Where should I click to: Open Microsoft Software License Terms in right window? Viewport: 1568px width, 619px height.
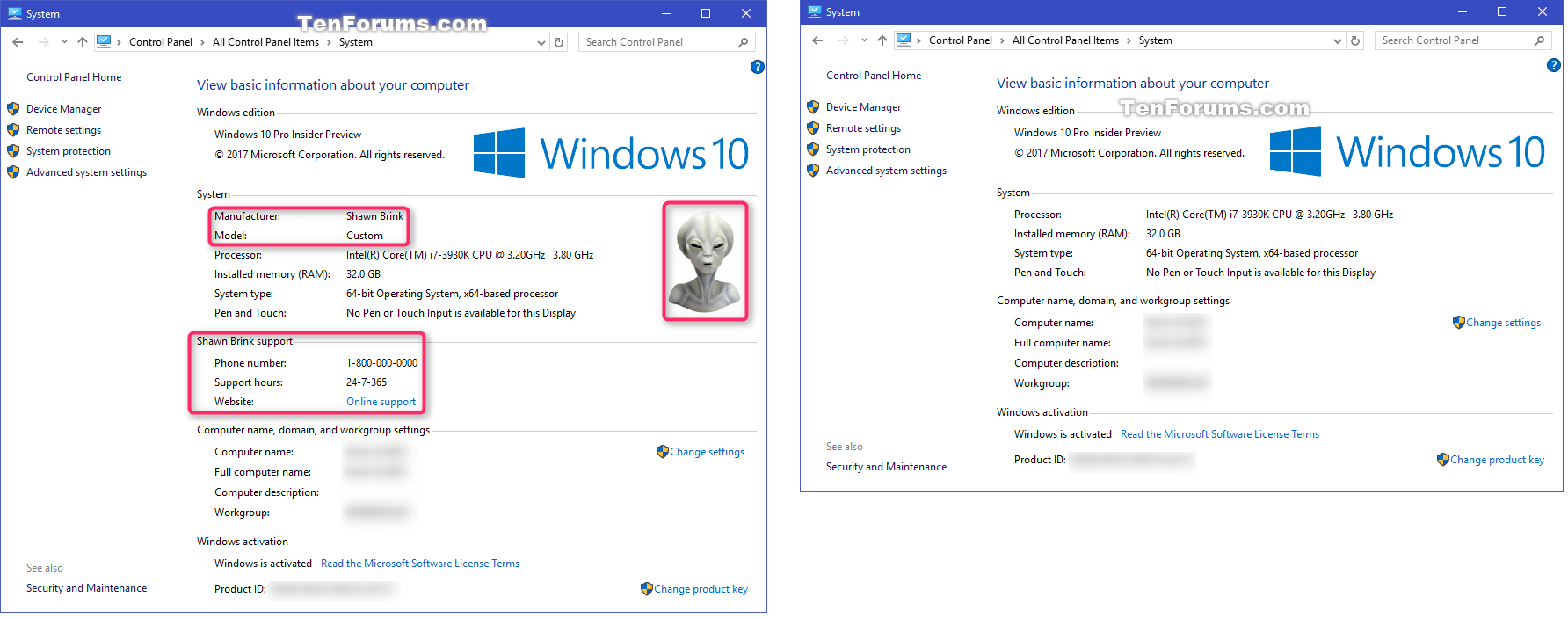pyautogui.click(x=1220, y=434)
